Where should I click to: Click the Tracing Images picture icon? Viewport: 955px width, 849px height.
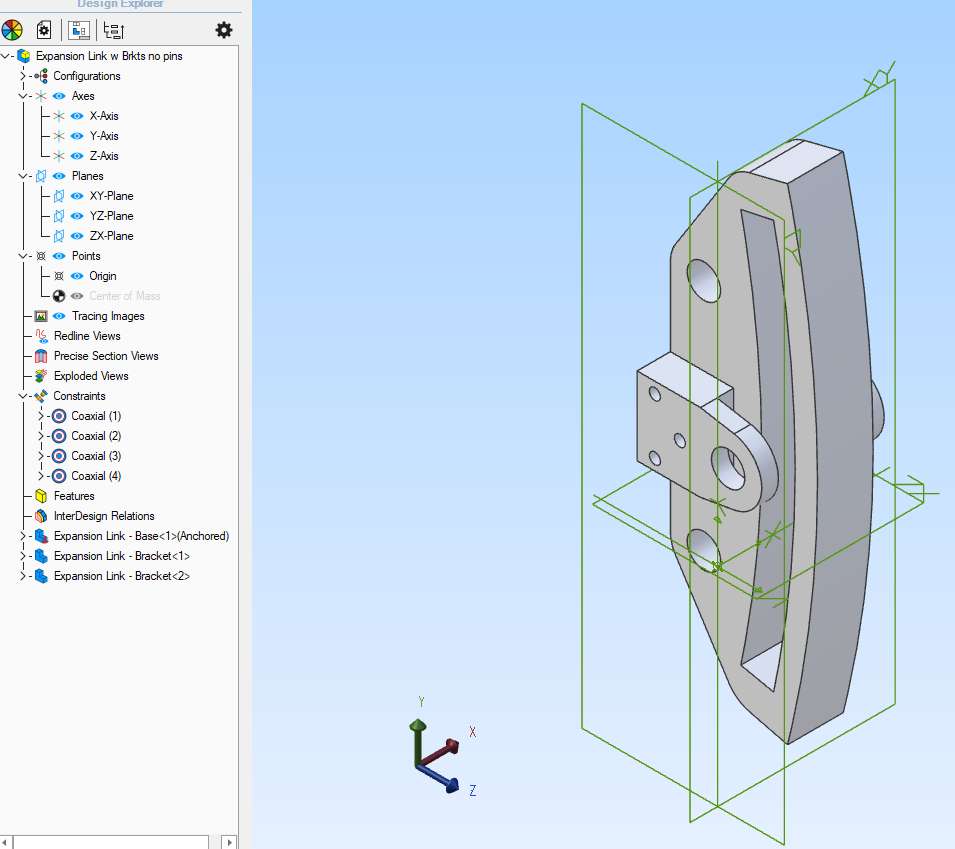41,316
